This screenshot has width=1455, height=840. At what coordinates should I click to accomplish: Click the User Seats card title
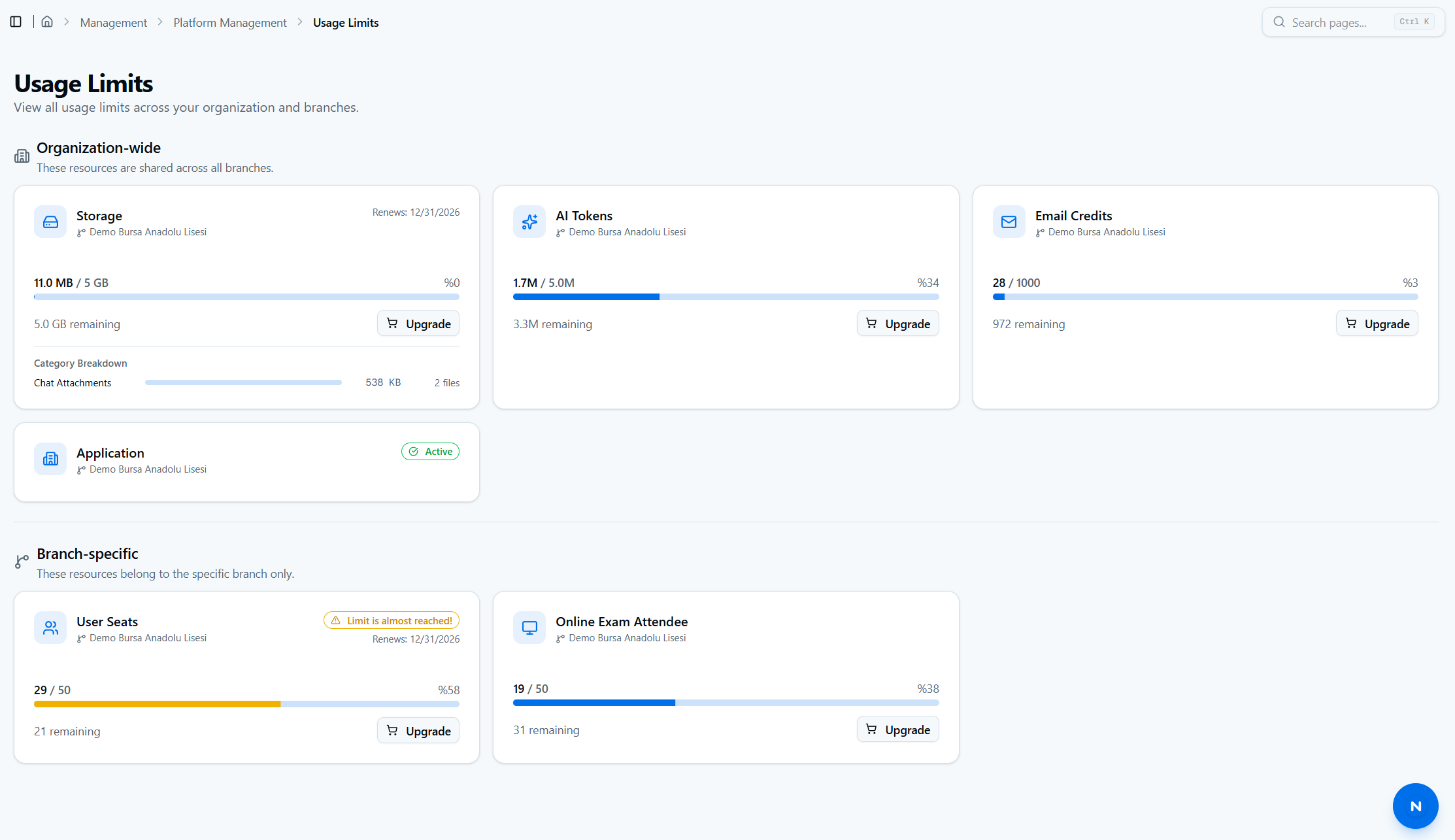pyautogui.click(x=107, y=622)
